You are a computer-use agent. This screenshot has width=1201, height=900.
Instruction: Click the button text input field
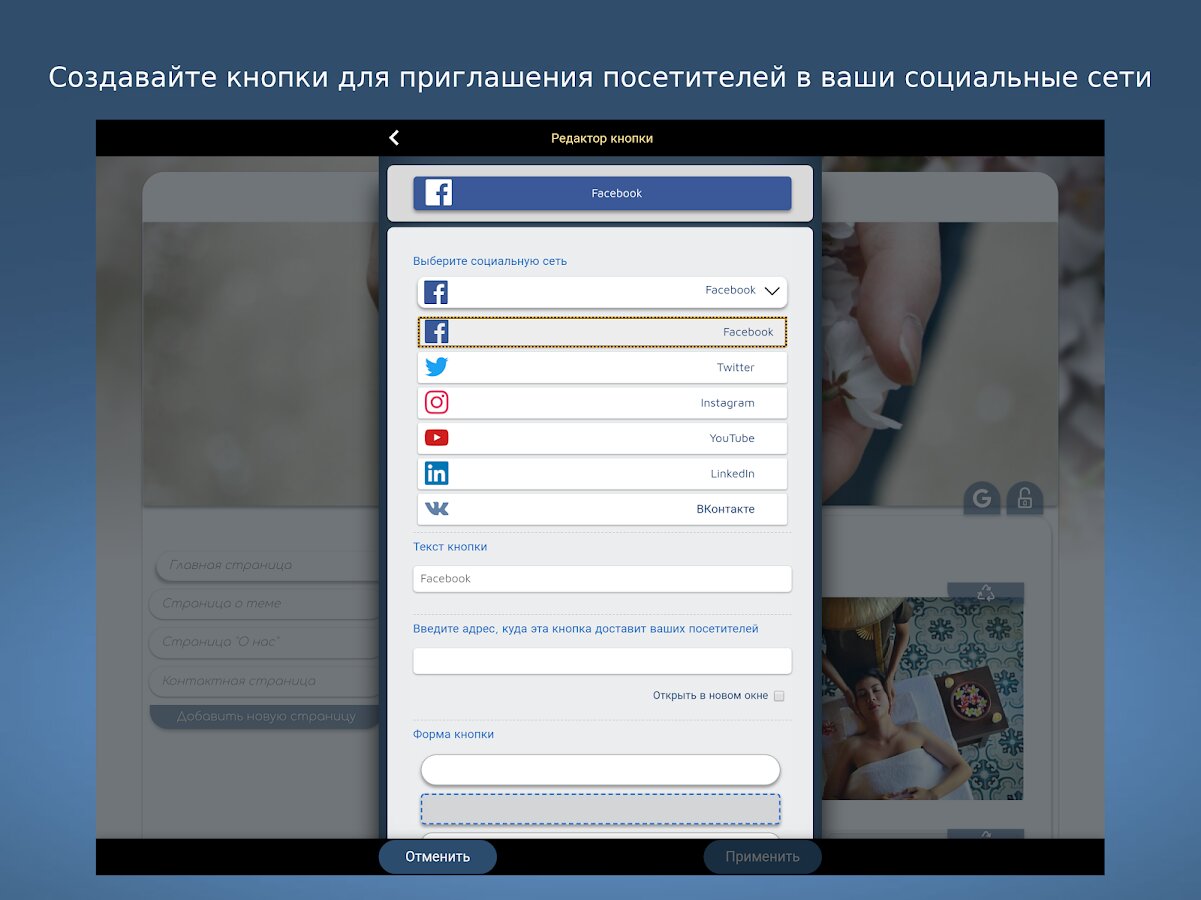click(x=602, y=579)
